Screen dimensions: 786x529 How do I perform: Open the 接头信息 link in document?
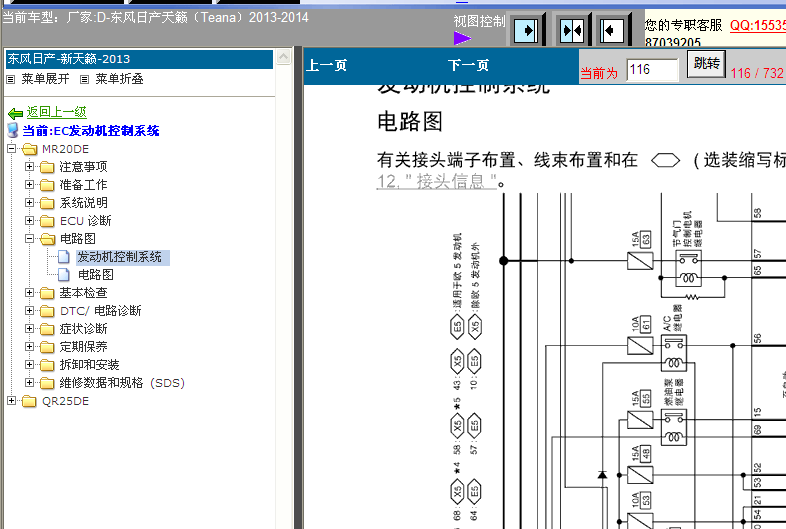(x=437, y=182)
